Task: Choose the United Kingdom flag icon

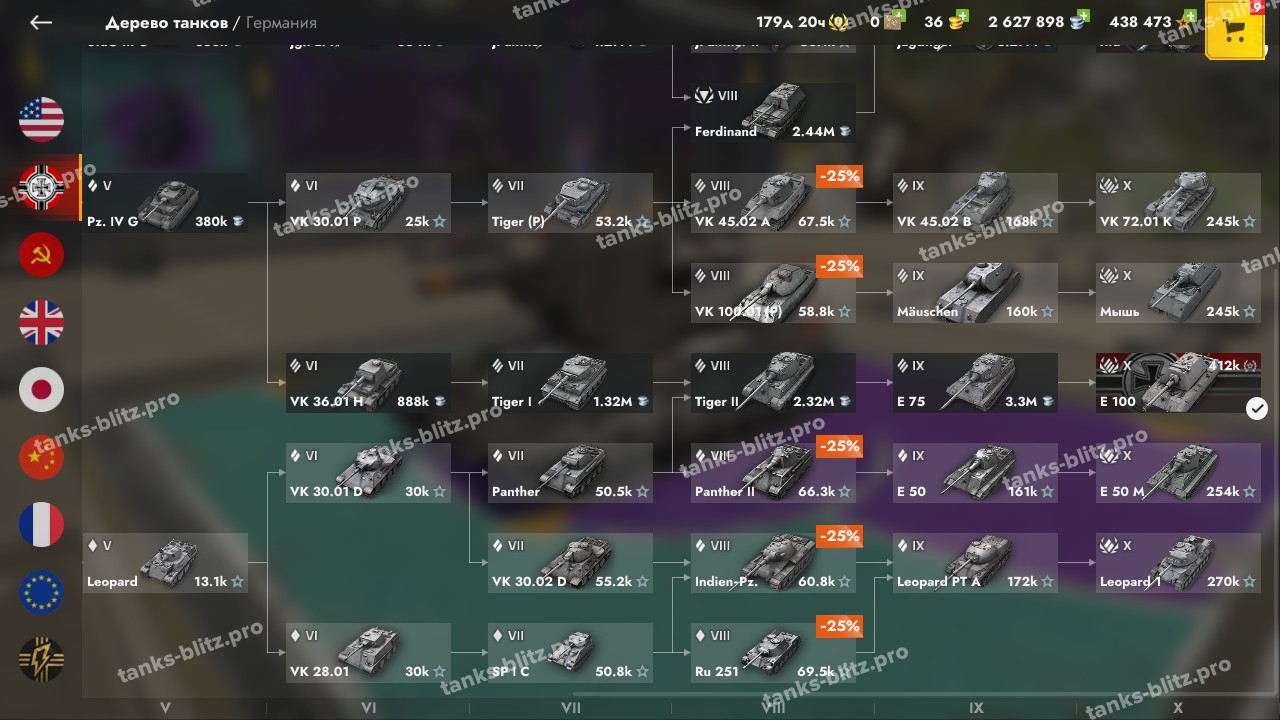Action: pos(41,322)
